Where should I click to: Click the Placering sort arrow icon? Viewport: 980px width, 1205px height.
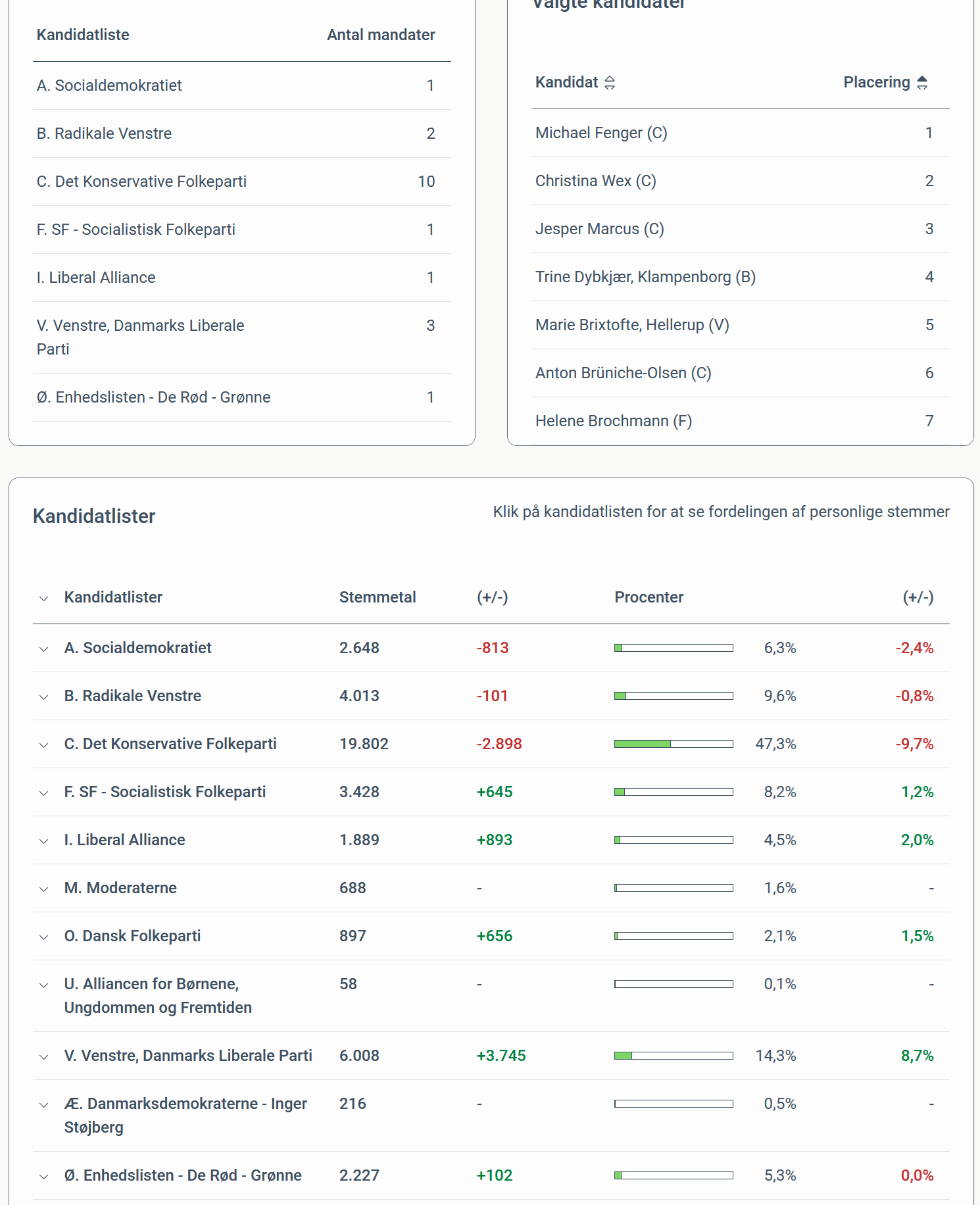922,83
